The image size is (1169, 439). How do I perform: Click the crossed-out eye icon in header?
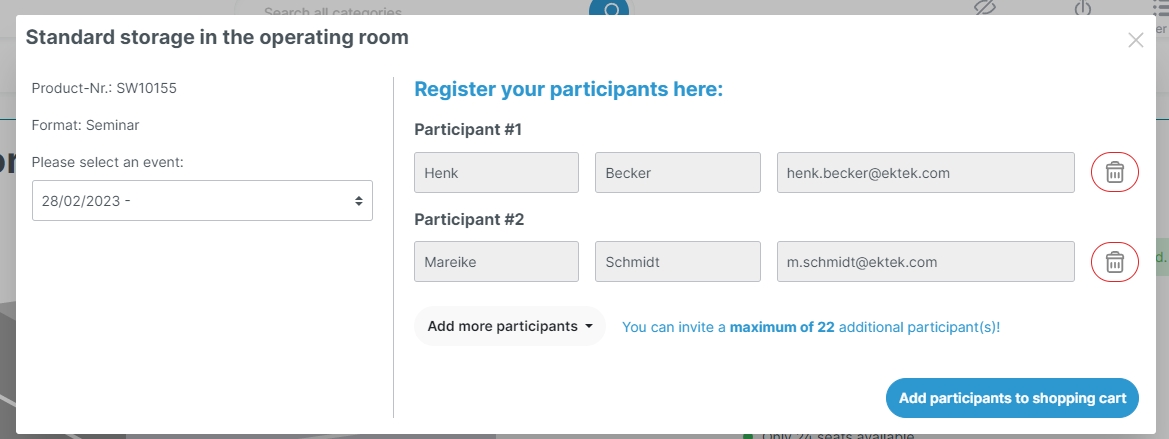[986, 7]
